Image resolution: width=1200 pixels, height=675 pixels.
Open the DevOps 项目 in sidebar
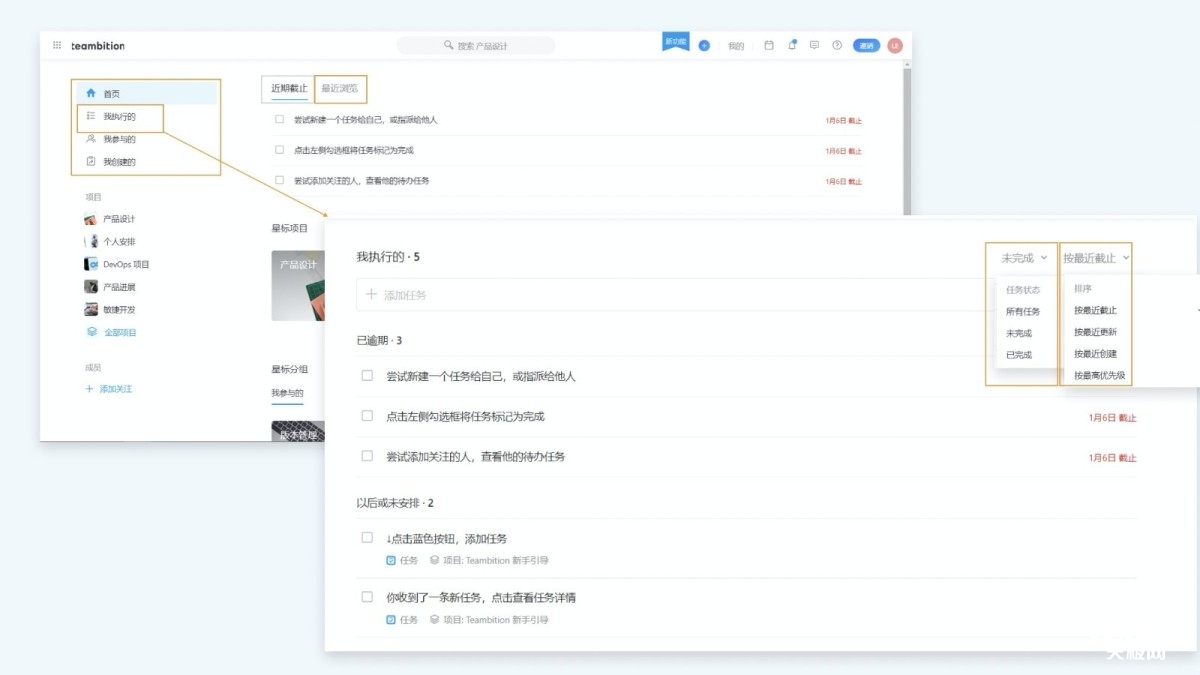click(125, 265)
